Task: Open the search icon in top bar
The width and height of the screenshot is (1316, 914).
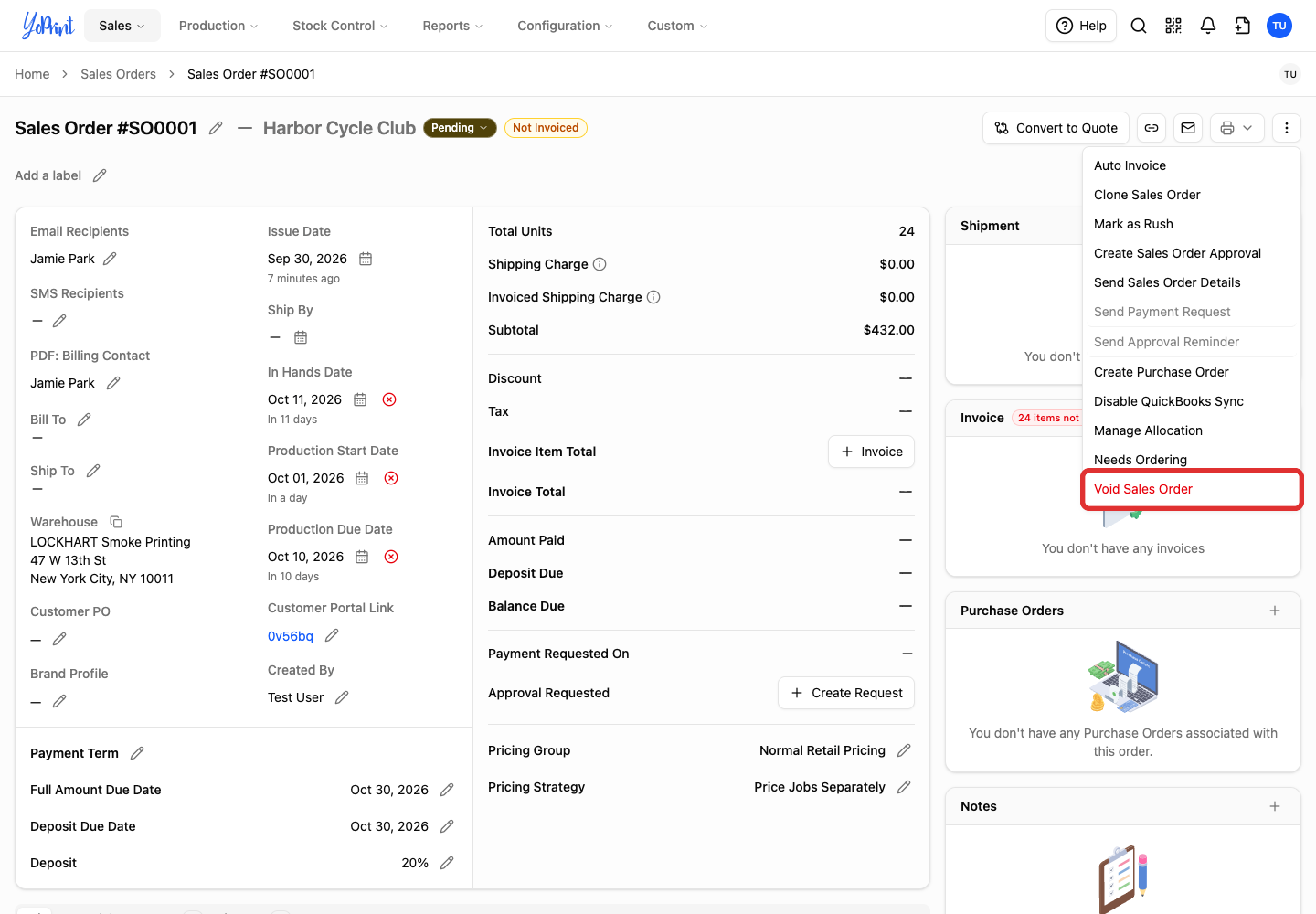Action: click(1139, 26)
